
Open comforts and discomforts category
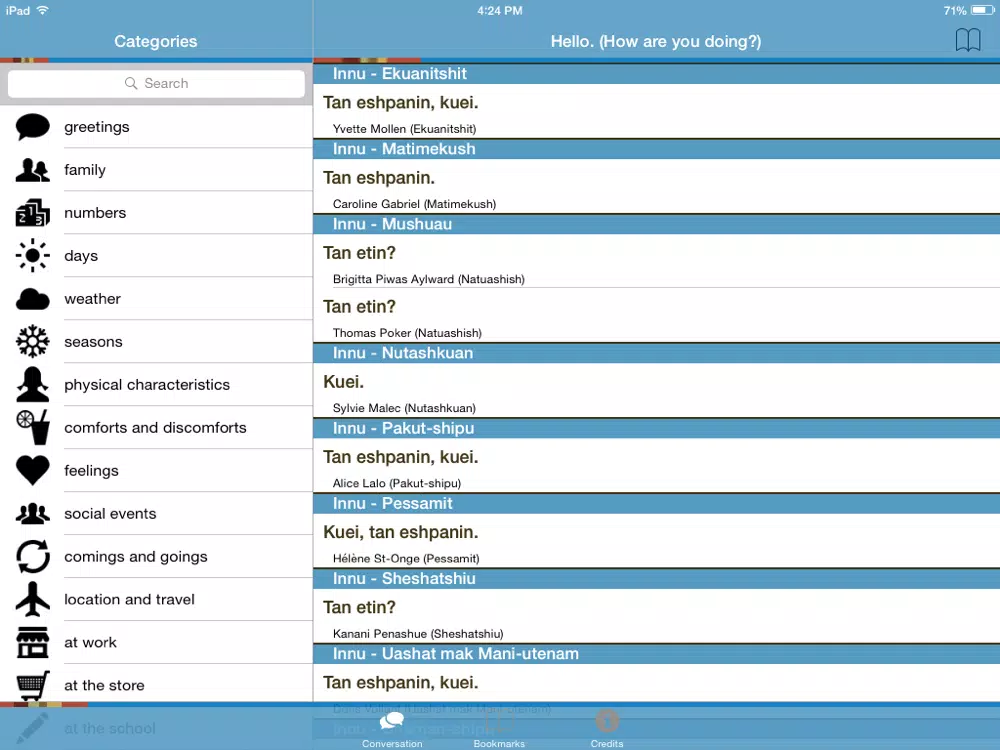pyautogui.click(x=156, y=427)
